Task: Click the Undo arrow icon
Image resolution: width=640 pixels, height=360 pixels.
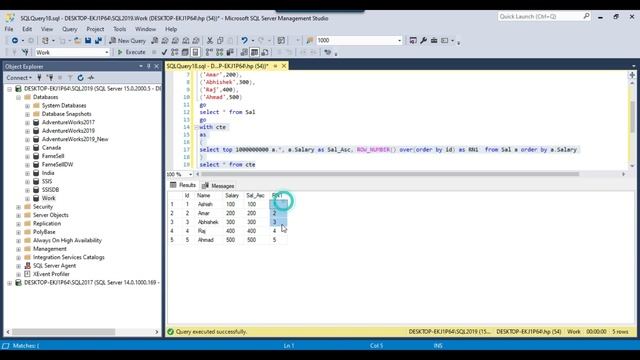Action: 244,40
